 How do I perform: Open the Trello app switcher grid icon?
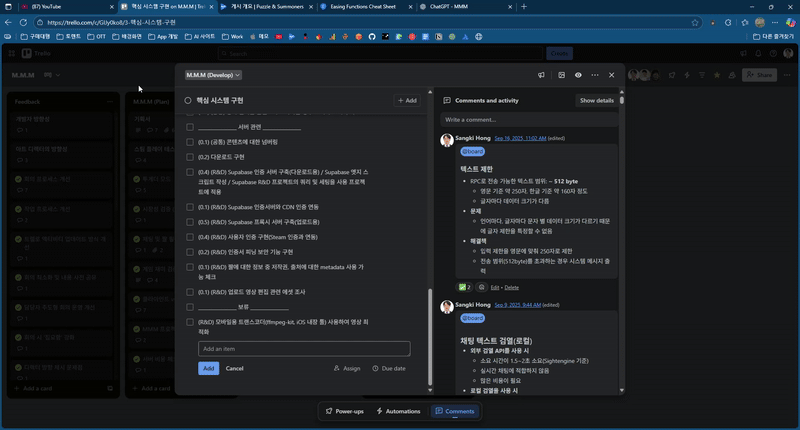[x=12, y=53]
